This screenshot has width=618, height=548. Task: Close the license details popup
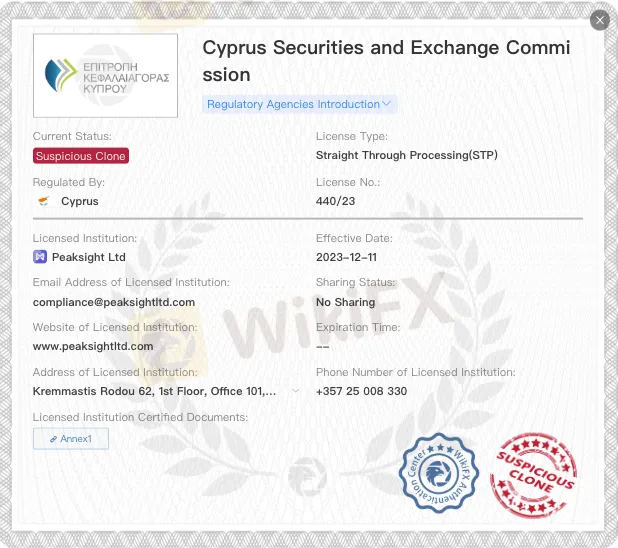click(x=599, y=20)
